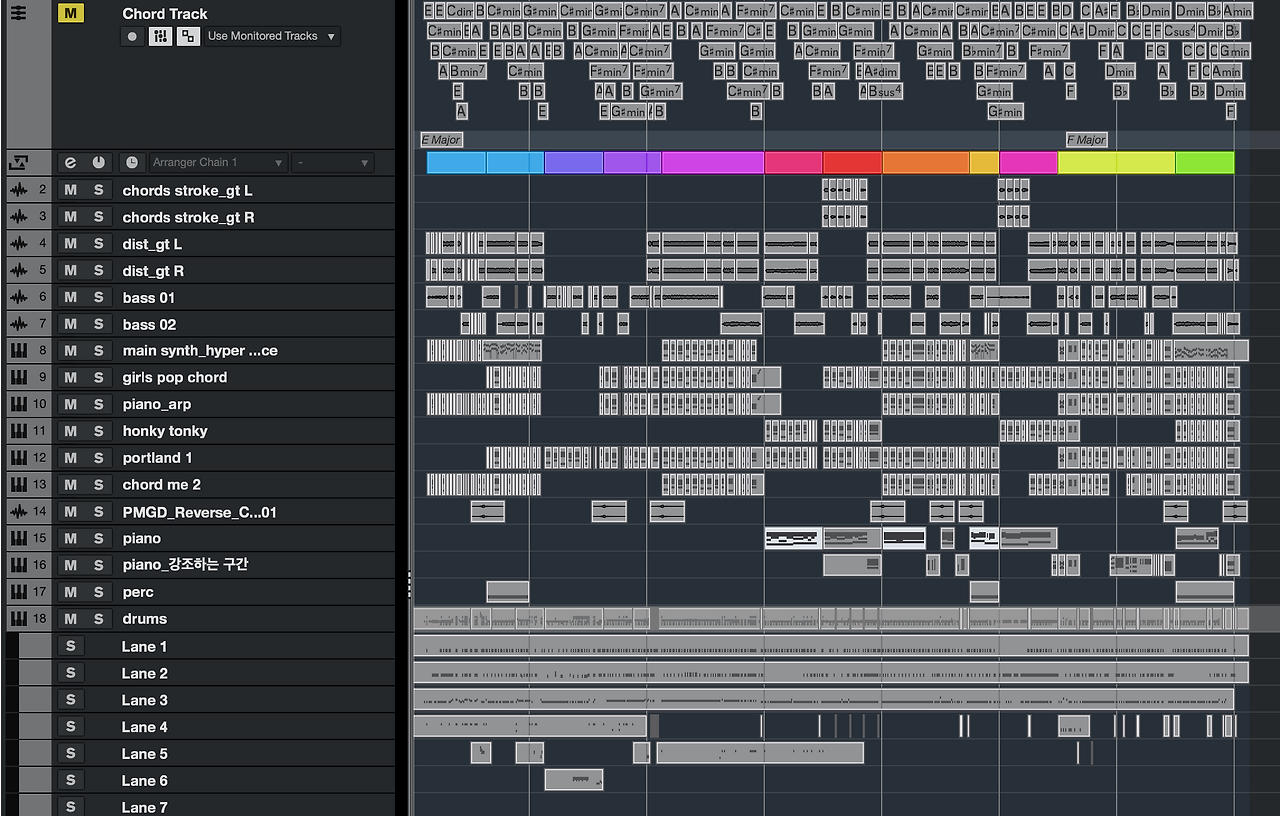Solo the honky tonky track
This screenshot has height=816, width=1280.
point(98,431)
